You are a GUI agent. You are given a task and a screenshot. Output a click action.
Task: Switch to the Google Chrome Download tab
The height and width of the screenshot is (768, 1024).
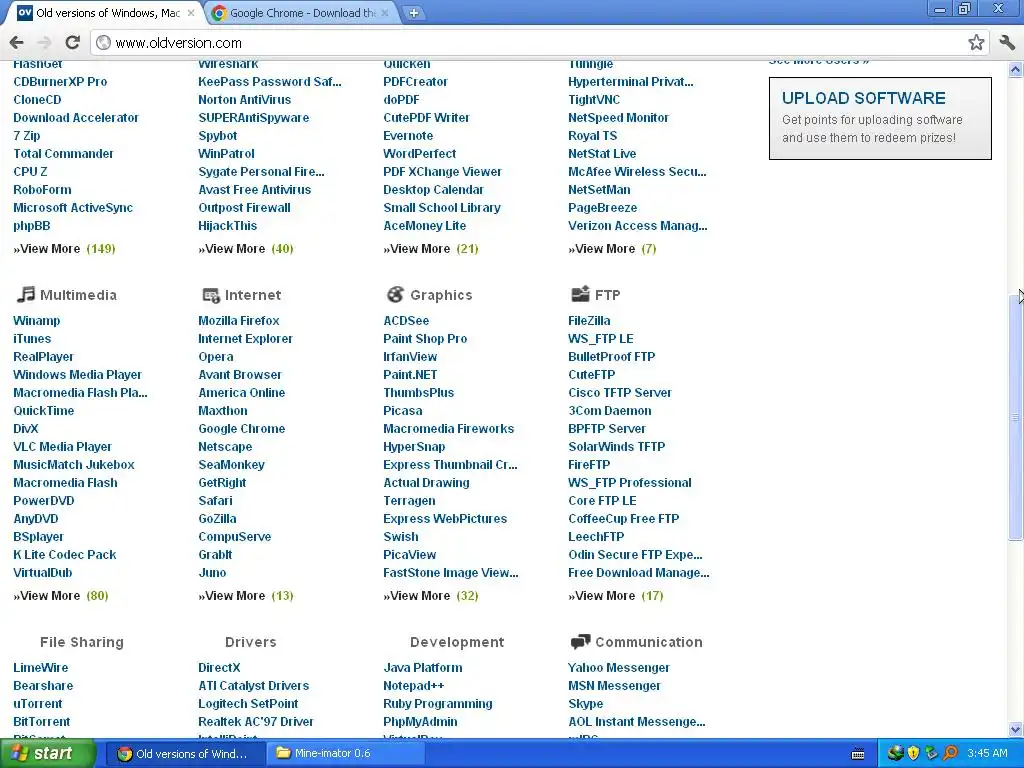[x=300, y=12]
